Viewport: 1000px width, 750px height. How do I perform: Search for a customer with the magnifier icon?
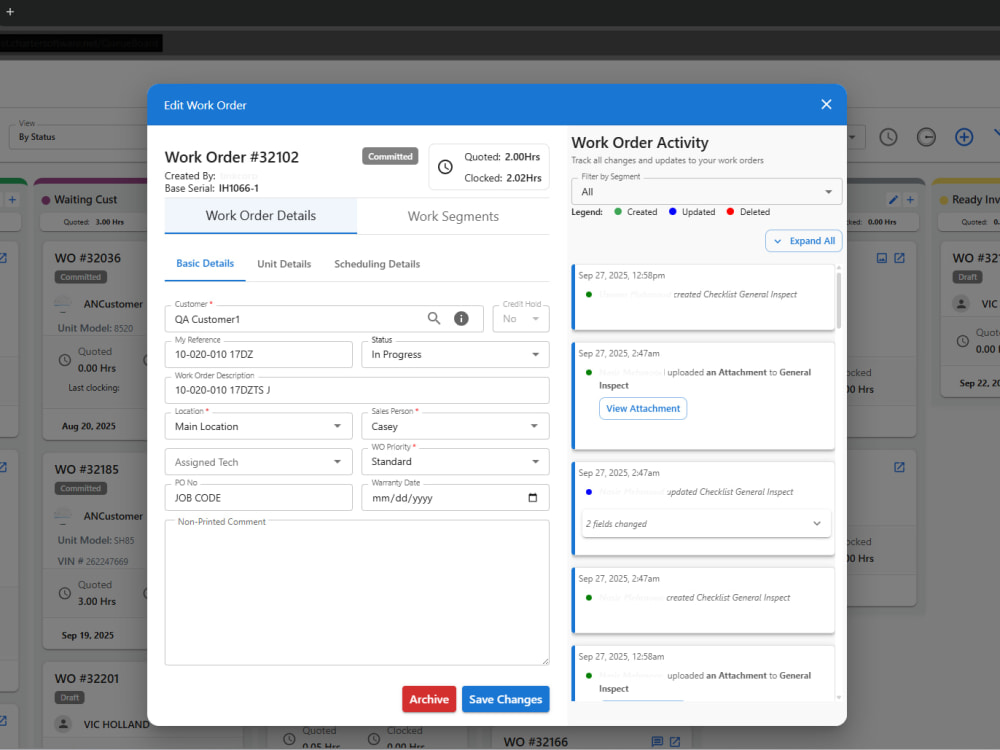pyautogui.click(x=434, y=318)
